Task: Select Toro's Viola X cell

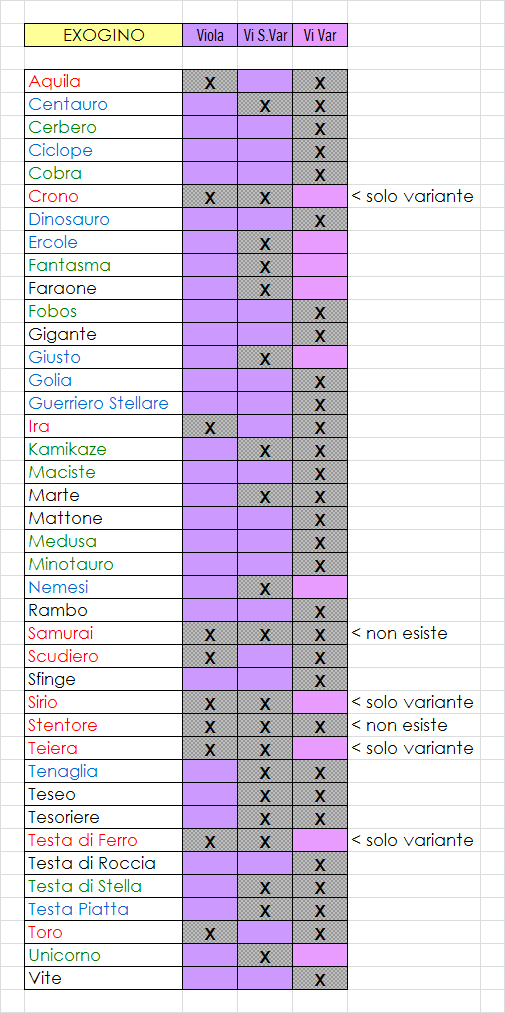Action: coord(210,932)
